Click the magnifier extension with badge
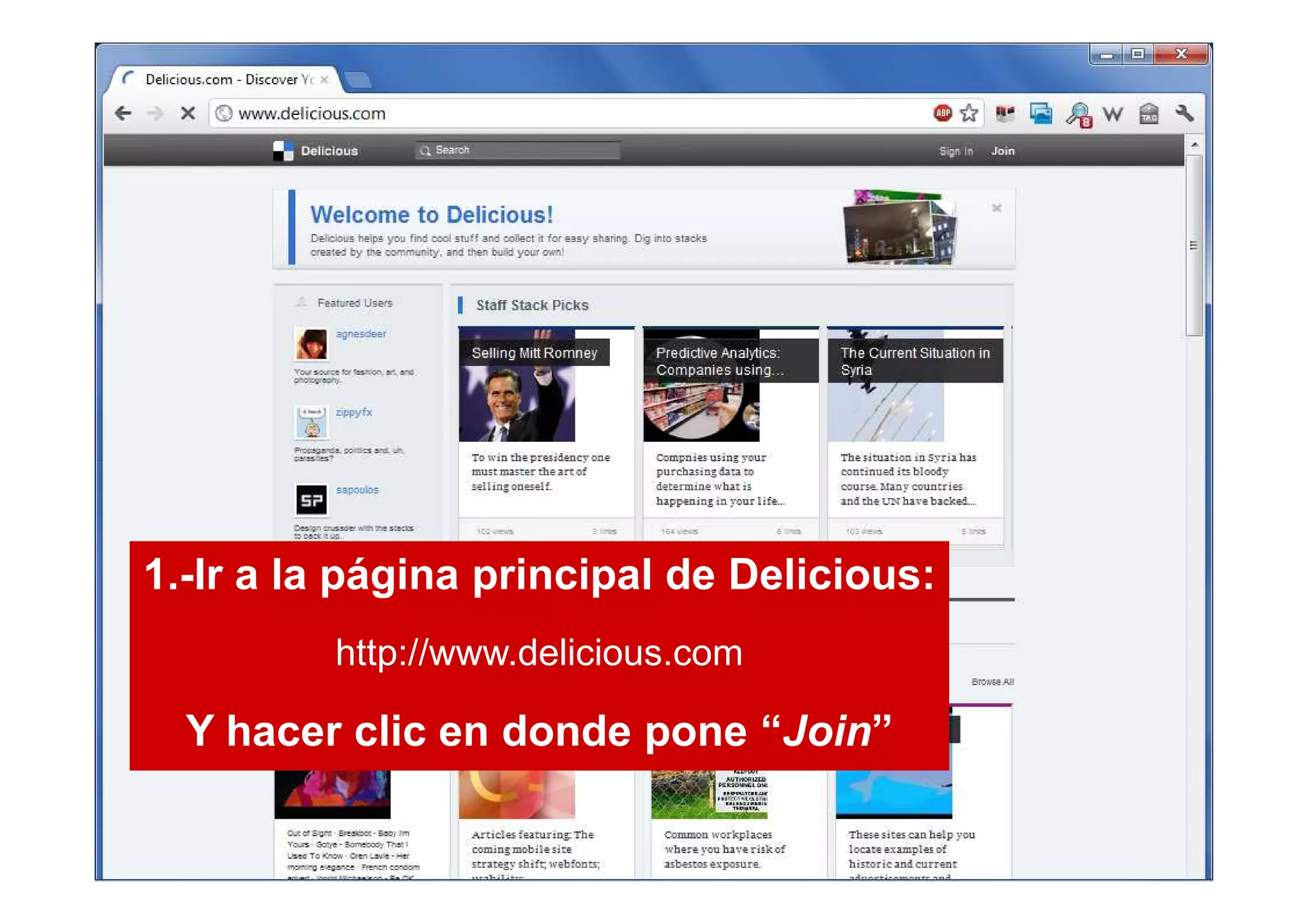 click(x=1078, y=114)
